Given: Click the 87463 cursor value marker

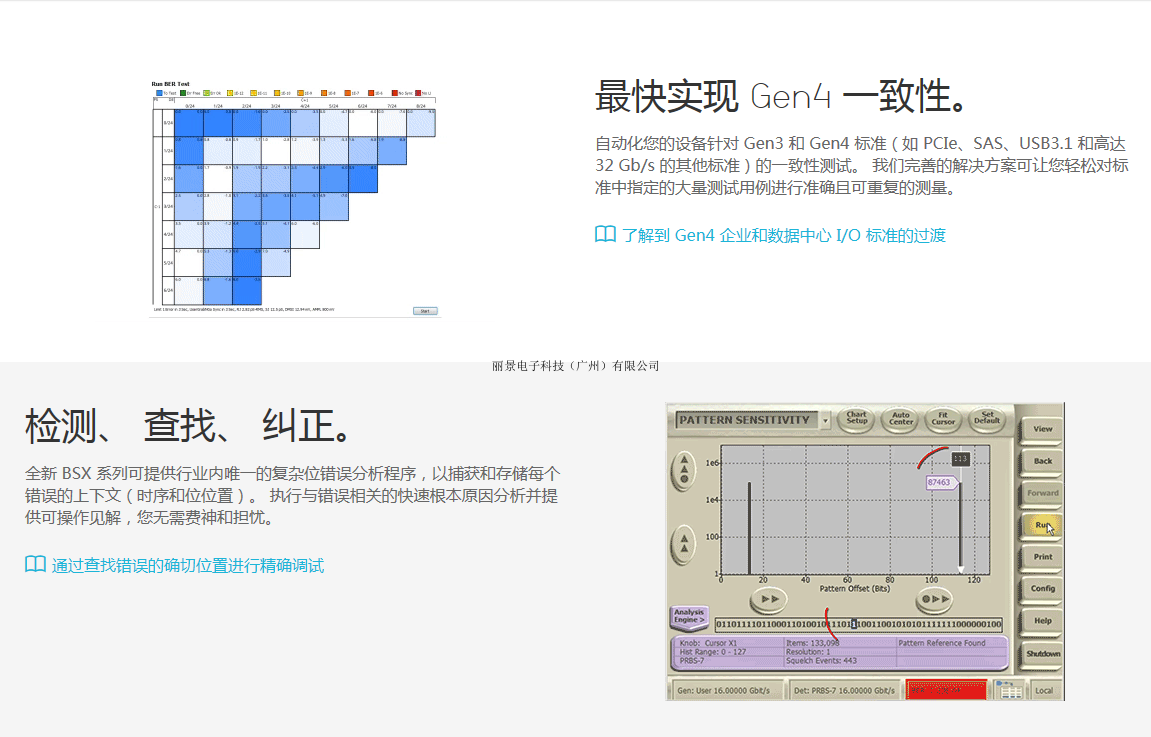Looking at the screenshot, I should 940,482.
